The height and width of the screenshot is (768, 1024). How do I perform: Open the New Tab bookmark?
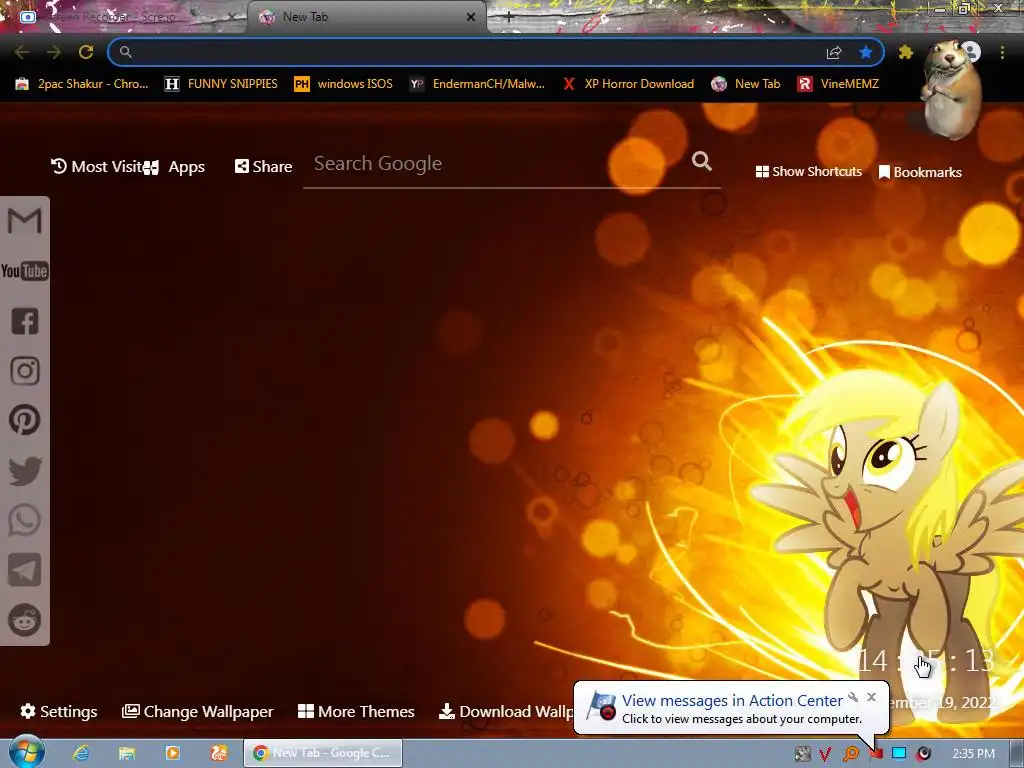click(746, 84)
